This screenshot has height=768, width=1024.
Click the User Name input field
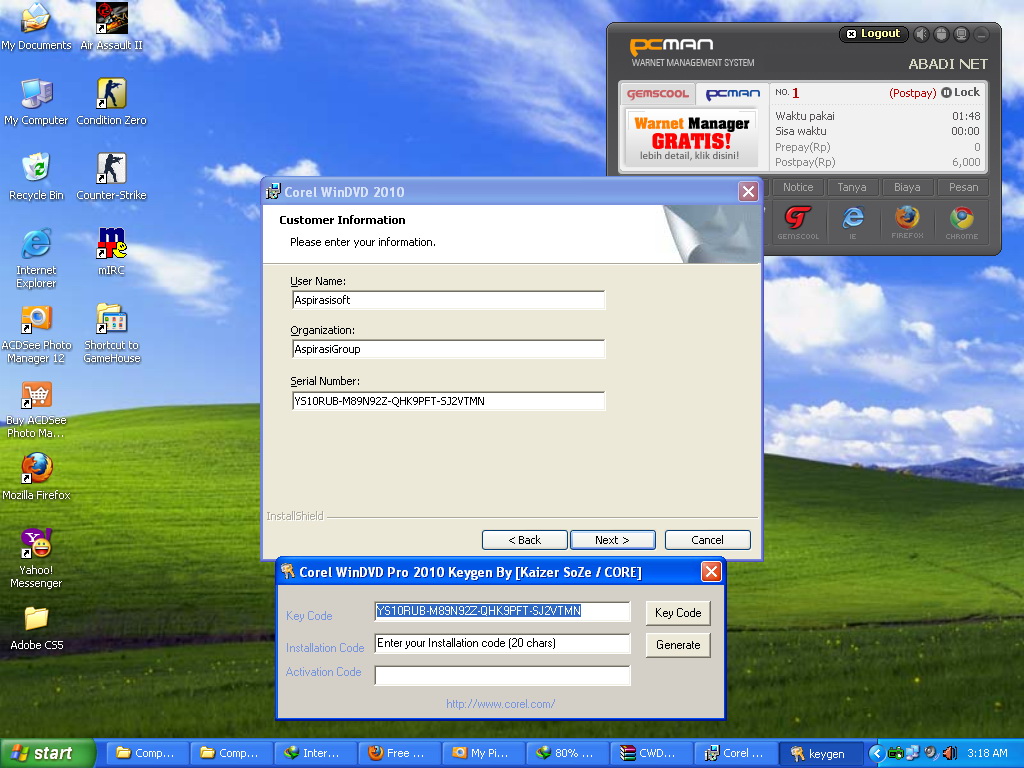[449, 300]
